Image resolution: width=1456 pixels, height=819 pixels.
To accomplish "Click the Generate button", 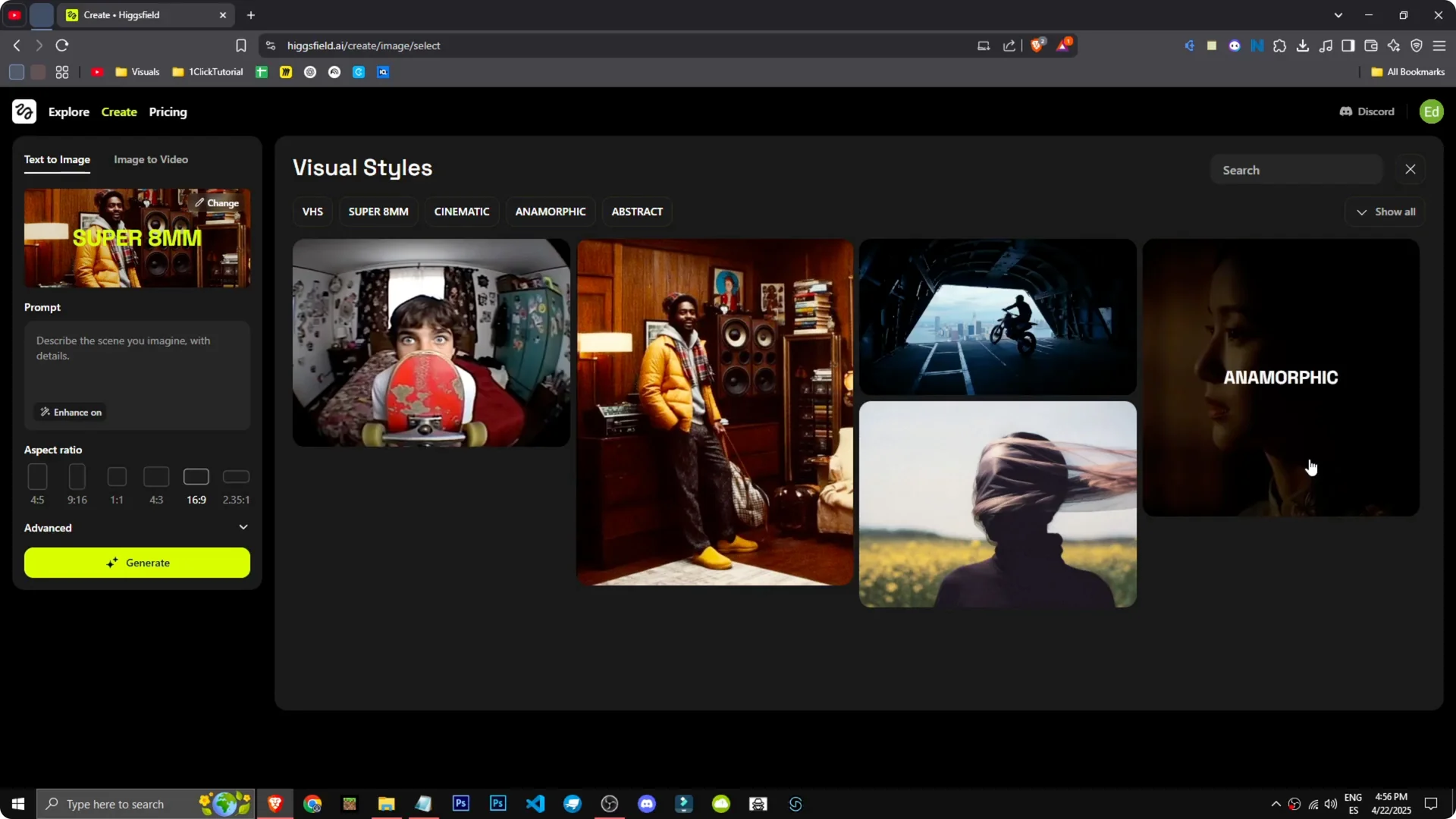I will (x=136, y=563).
